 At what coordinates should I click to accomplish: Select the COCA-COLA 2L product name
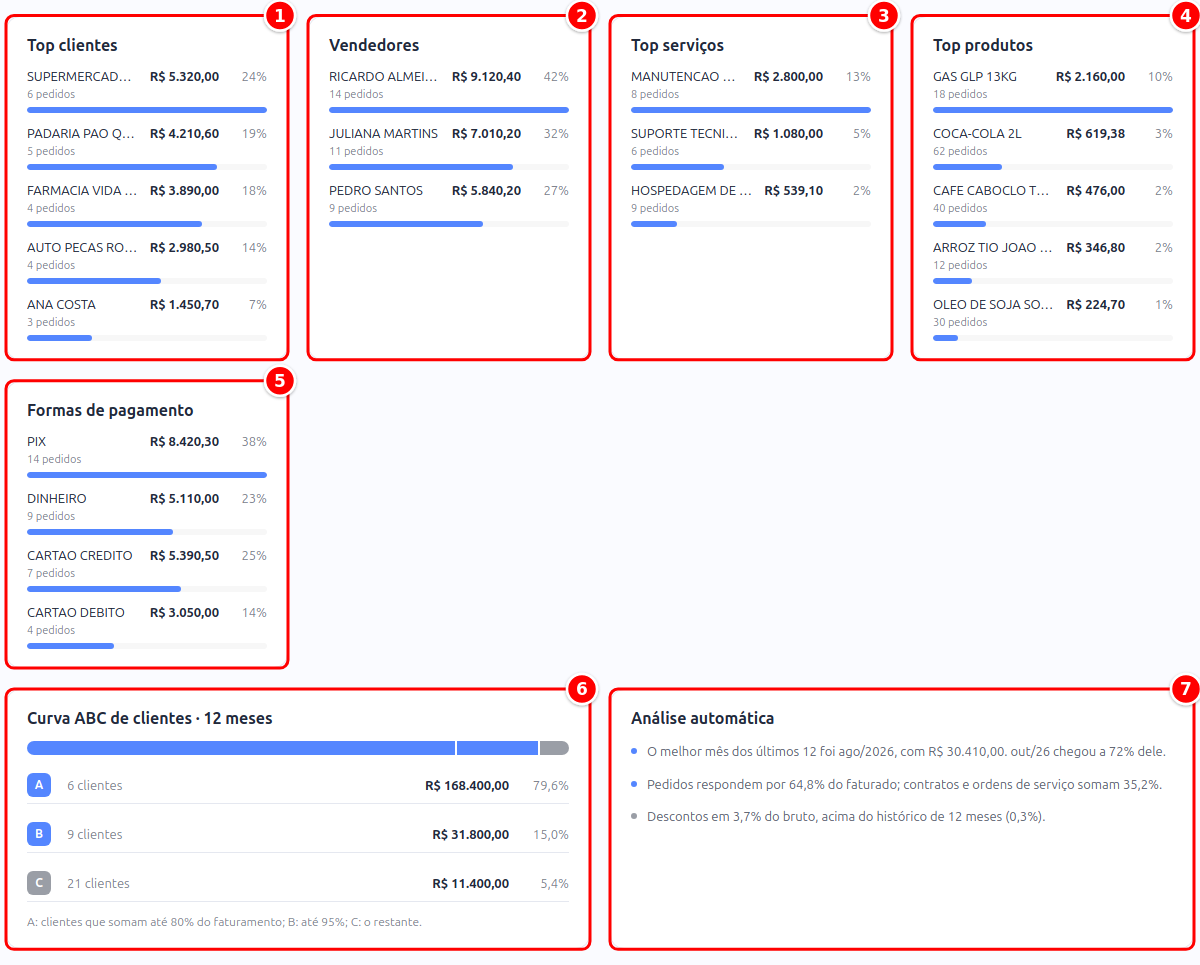pos(978,134)
